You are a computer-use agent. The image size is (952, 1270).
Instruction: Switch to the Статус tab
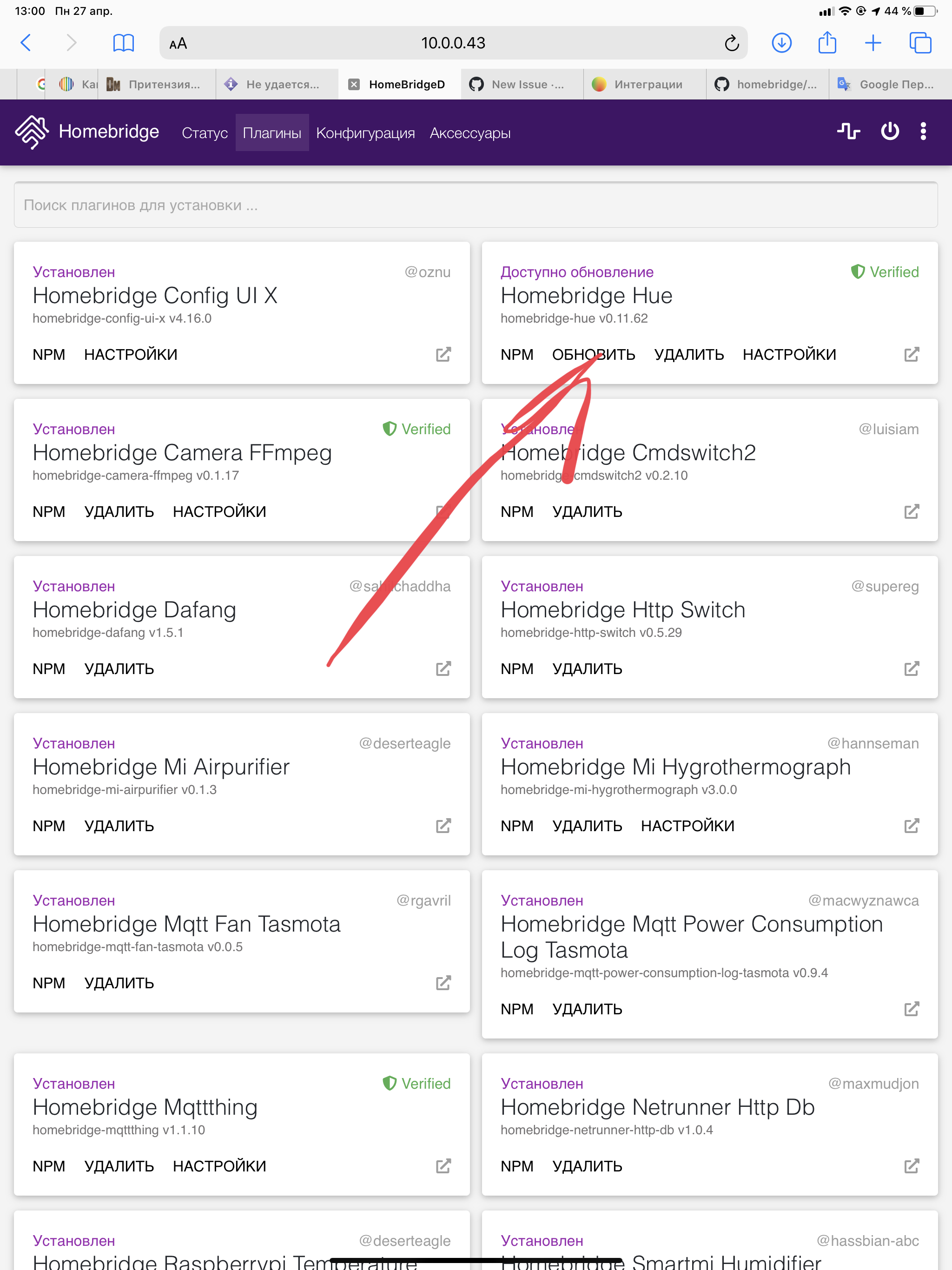(205, 133)
